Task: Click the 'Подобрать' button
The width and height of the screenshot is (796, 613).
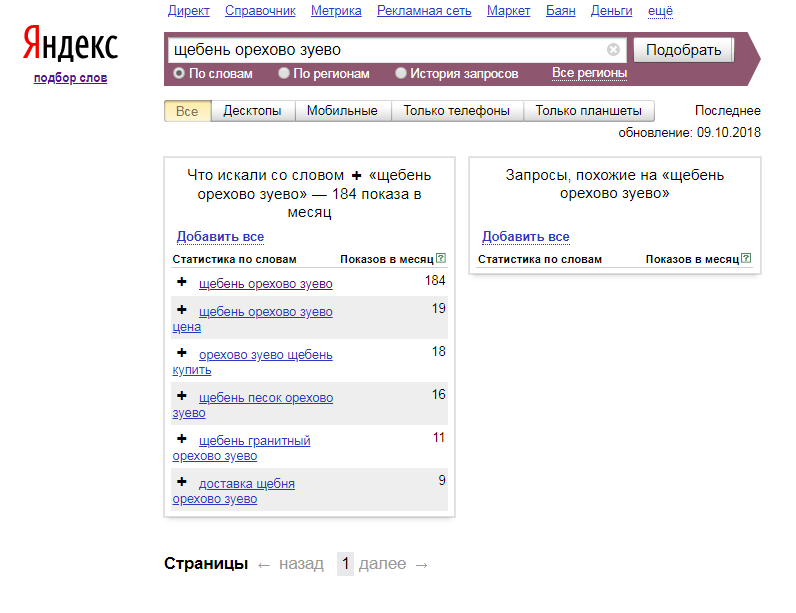Action: [x=683, y=50]
